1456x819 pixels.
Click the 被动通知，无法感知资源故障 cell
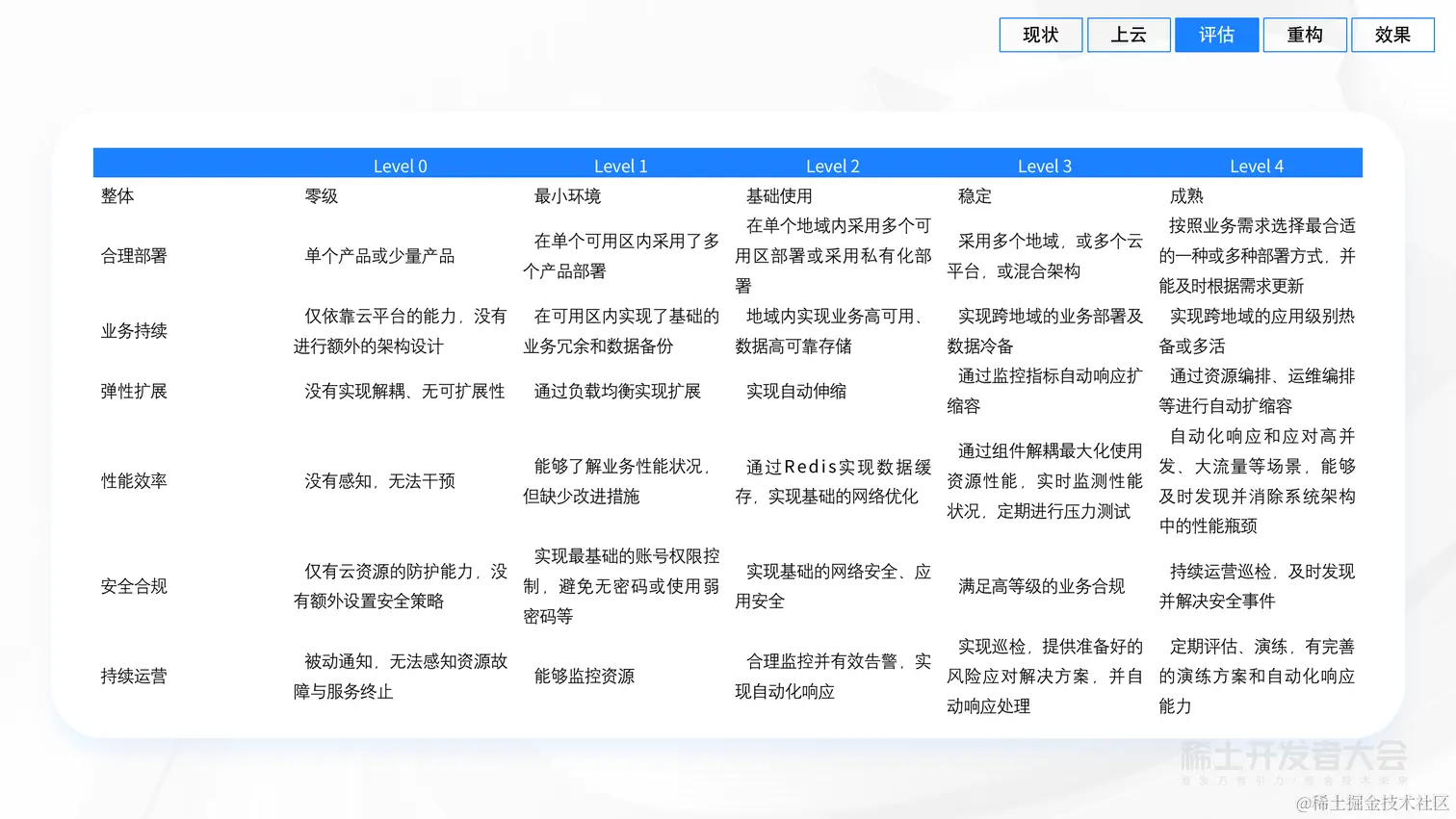401,676
